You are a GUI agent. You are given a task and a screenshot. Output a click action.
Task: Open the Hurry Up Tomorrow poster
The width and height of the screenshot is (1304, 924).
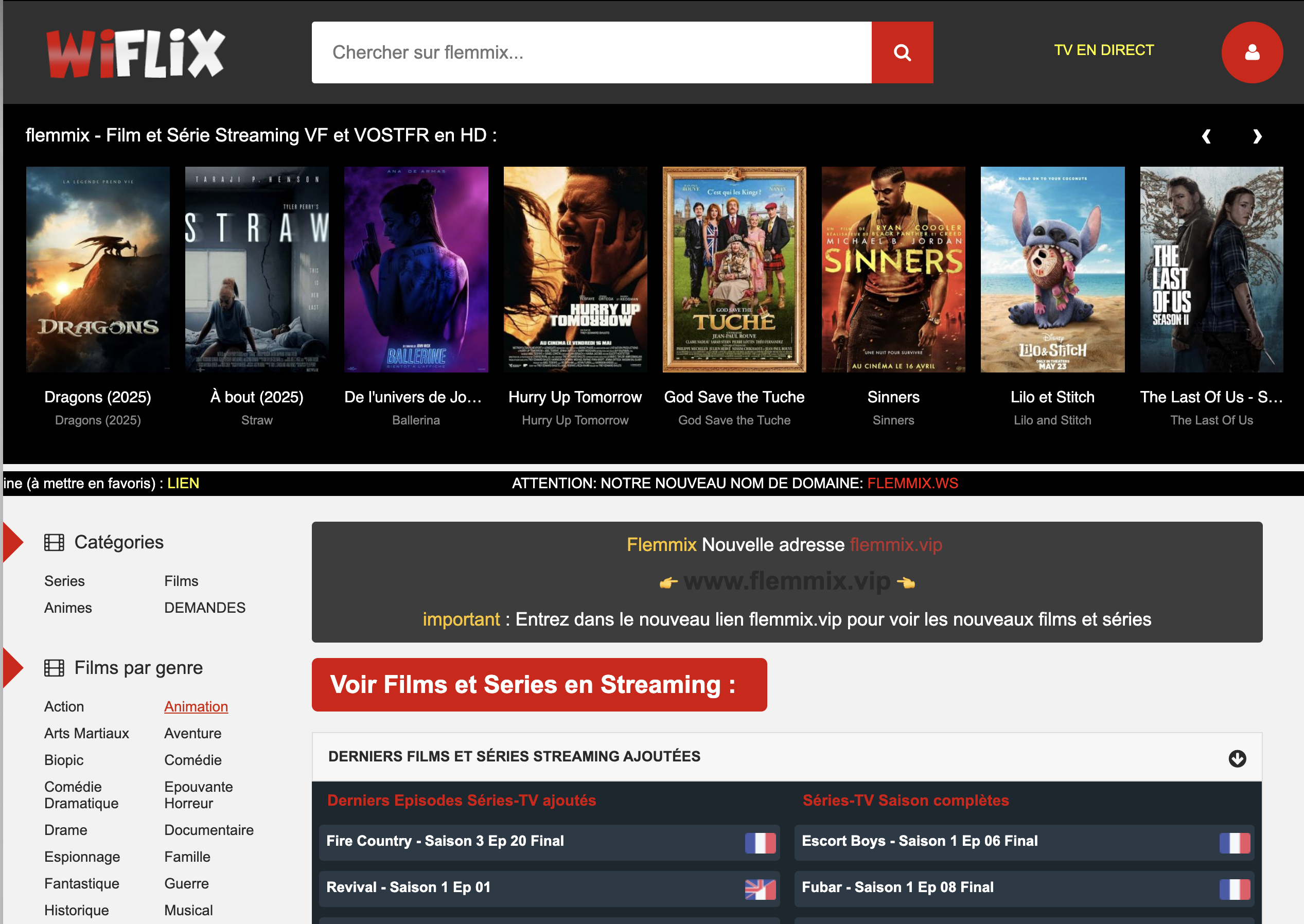[x=575, y=270]
